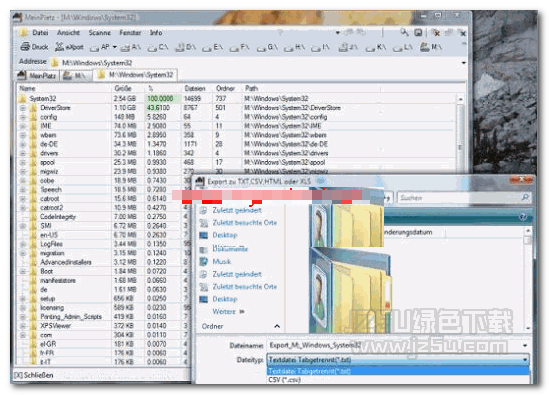Click the magnifier search icon top right
This screenshot has height=395, width=549.
pyautogui.click(x=404, y=33)
